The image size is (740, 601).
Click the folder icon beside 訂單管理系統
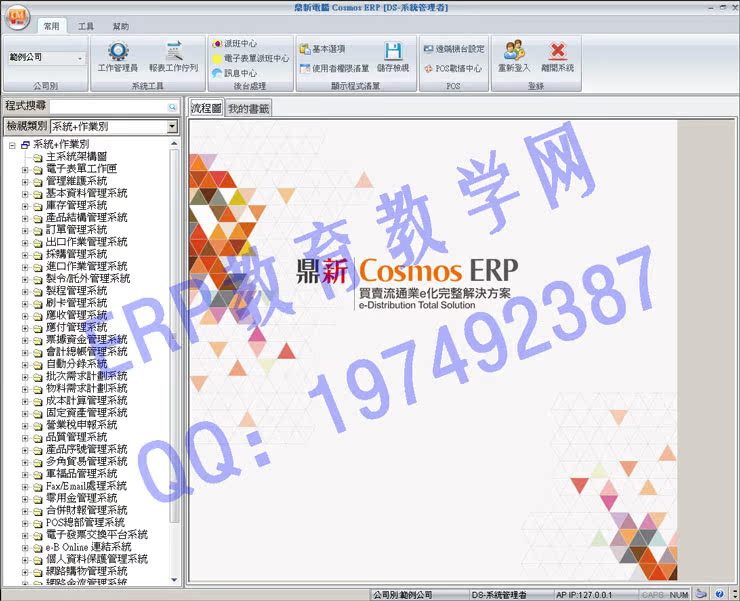38,231
